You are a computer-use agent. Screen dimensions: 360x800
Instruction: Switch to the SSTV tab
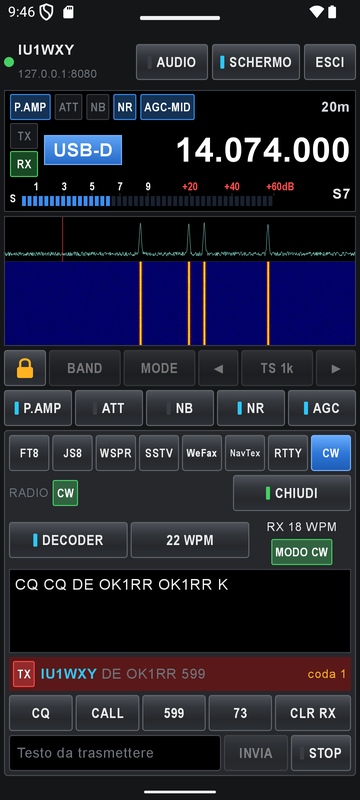[159, 453]
